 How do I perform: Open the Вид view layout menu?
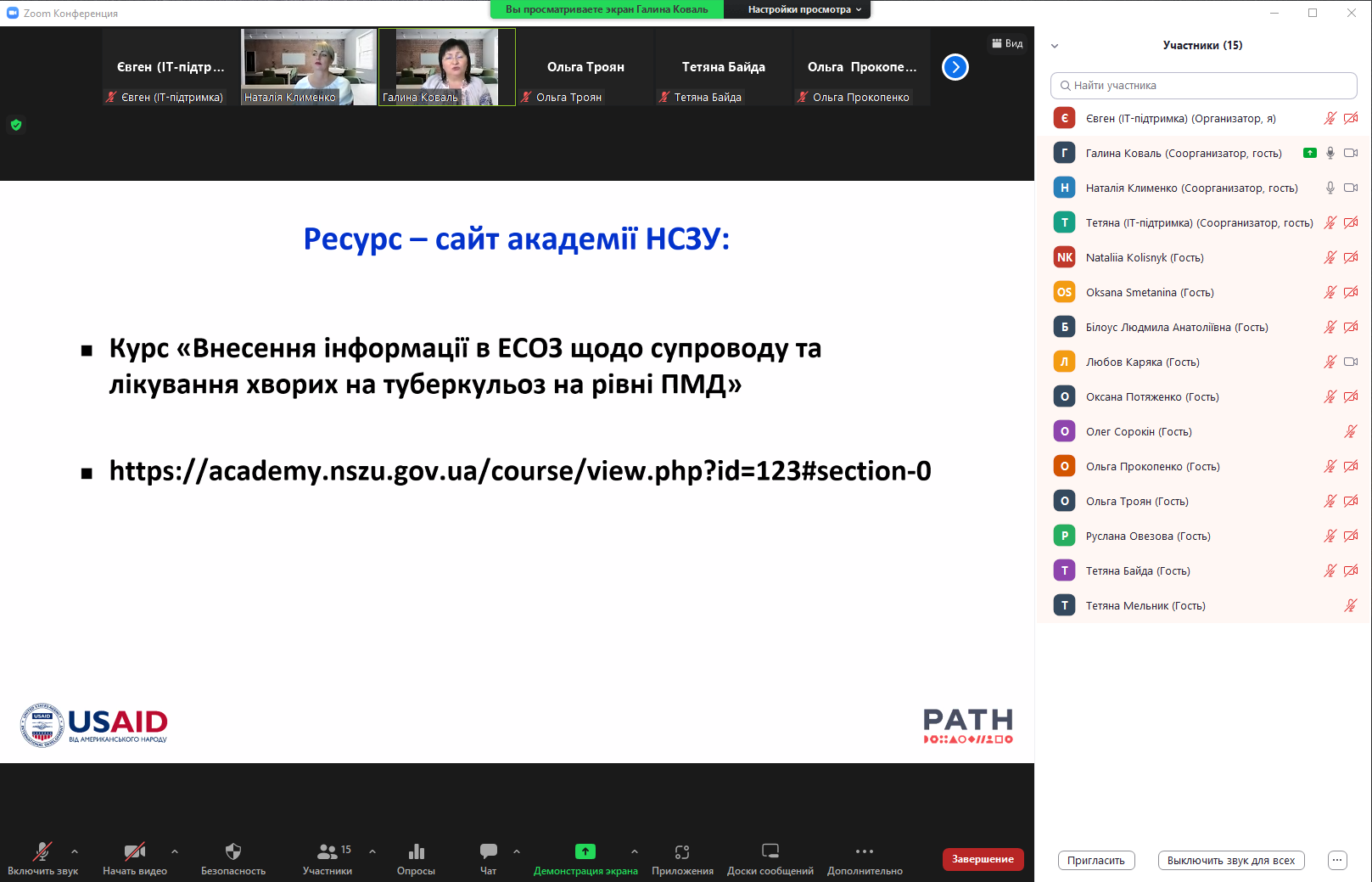pos(1007,43)
